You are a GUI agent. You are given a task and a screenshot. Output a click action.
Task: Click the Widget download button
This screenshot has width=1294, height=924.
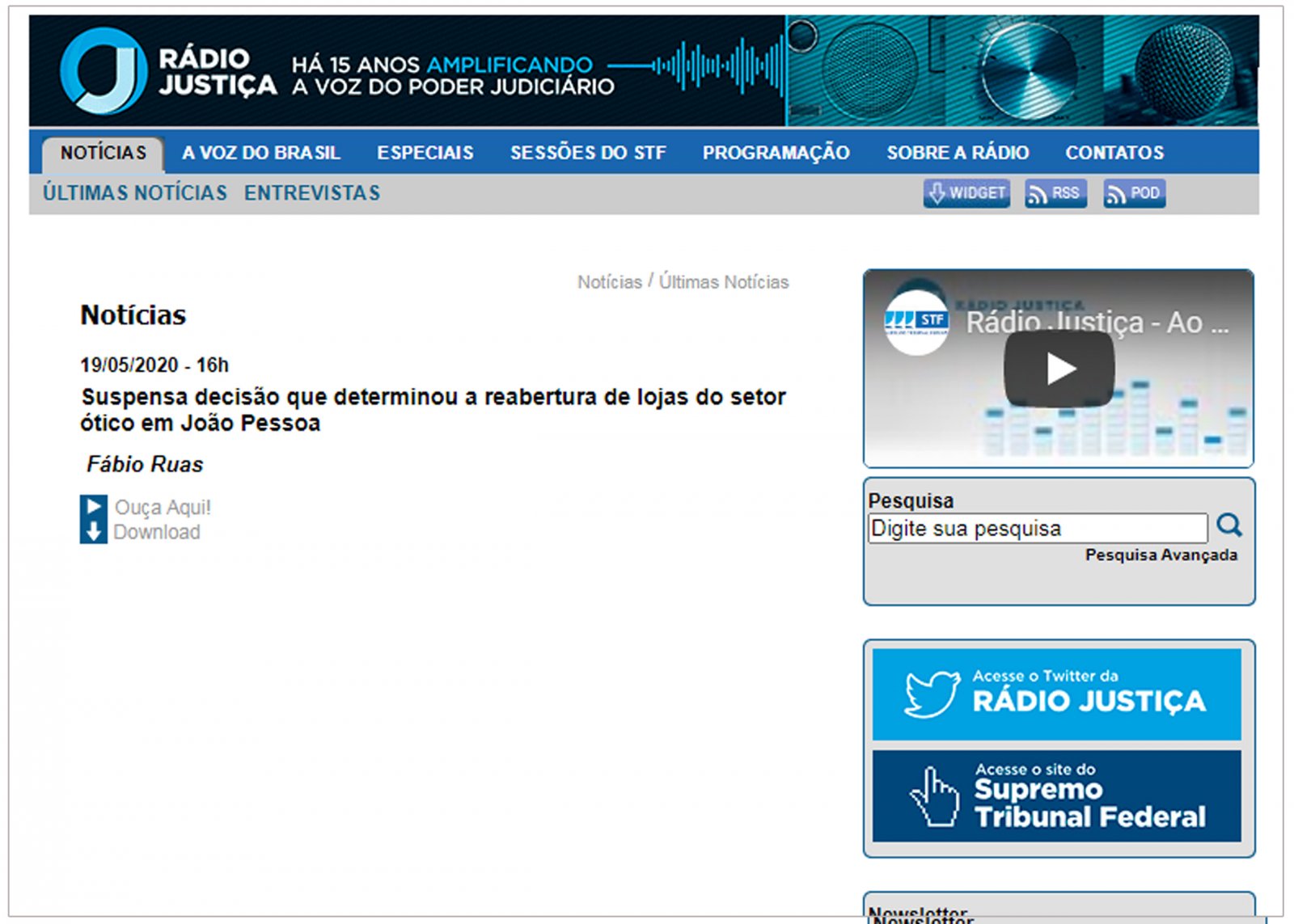pos(966,193)
